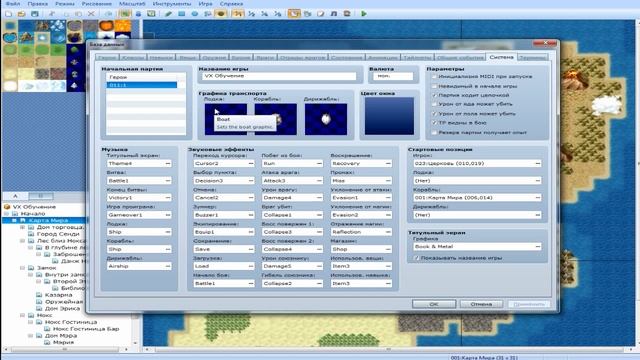Toggle 'Невидимый в начале игры' checkbox
640x360 pixels.
(434, 86)
